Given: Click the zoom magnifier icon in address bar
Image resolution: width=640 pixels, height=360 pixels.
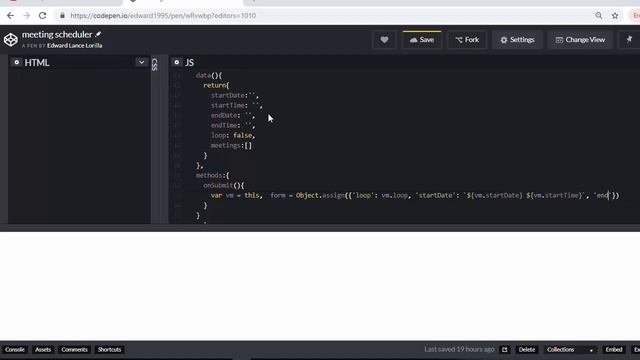Looking at the screenshot, I should [599, 16].
